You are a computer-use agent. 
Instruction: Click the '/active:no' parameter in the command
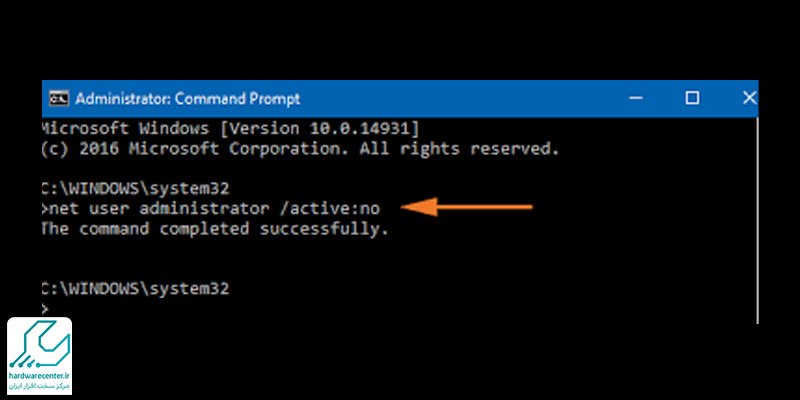[x=330, y=208]
